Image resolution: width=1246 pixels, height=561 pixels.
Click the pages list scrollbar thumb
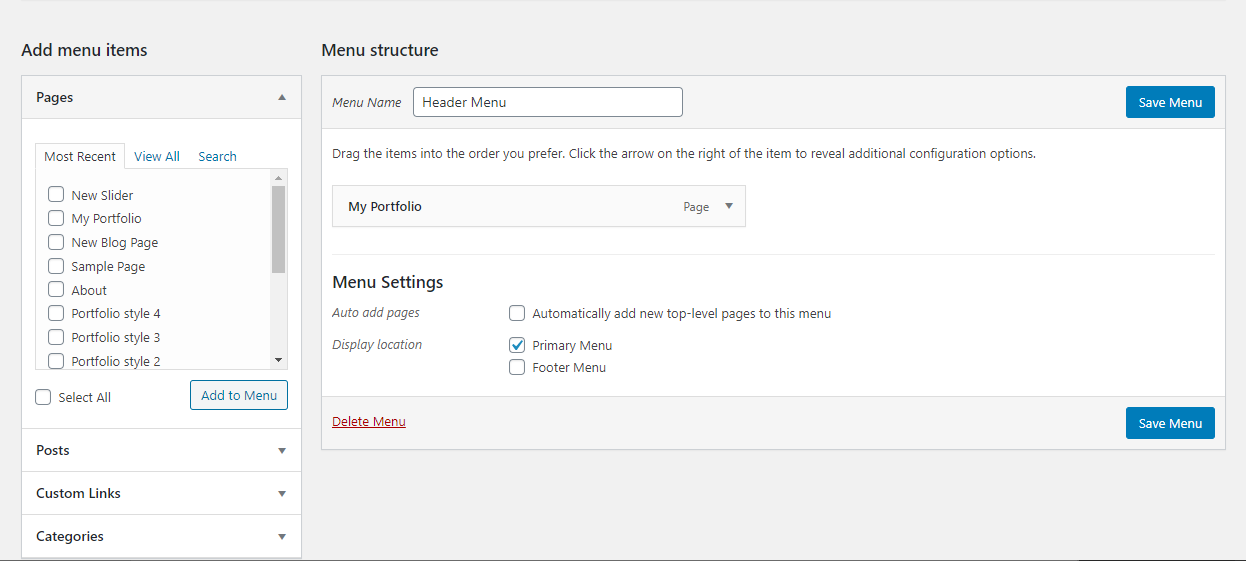(x=279, y=229)
